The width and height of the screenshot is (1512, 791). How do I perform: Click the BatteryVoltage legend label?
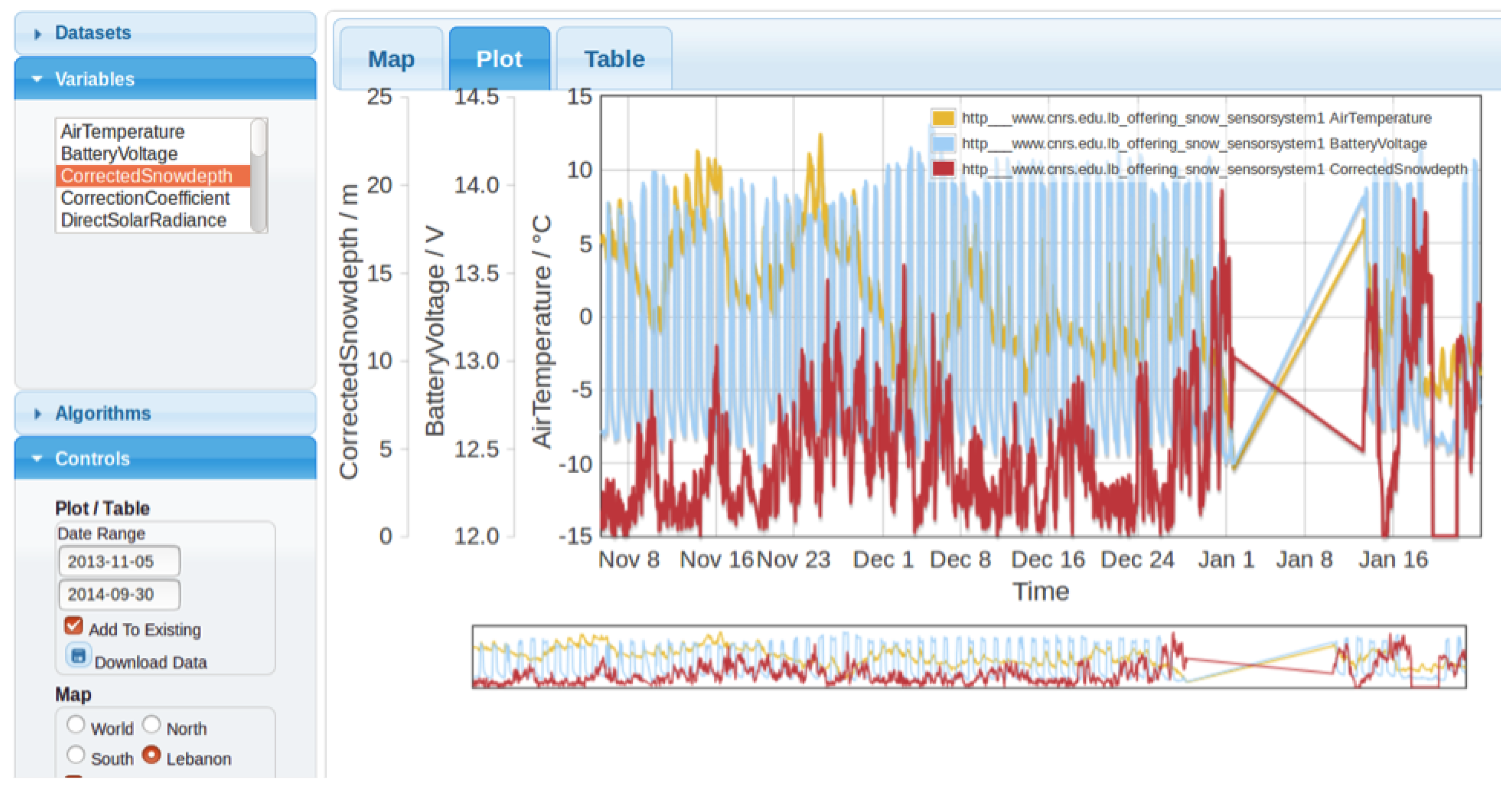point(1194,144)
